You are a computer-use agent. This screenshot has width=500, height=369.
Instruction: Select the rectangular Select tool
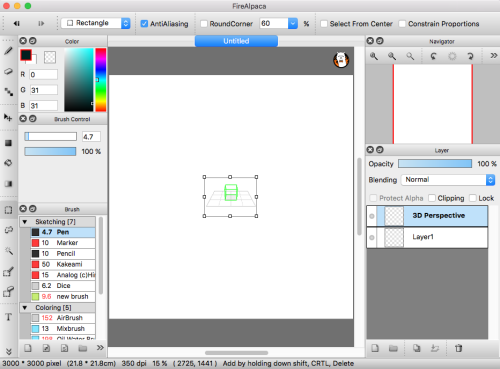click(x=8, y=210)
